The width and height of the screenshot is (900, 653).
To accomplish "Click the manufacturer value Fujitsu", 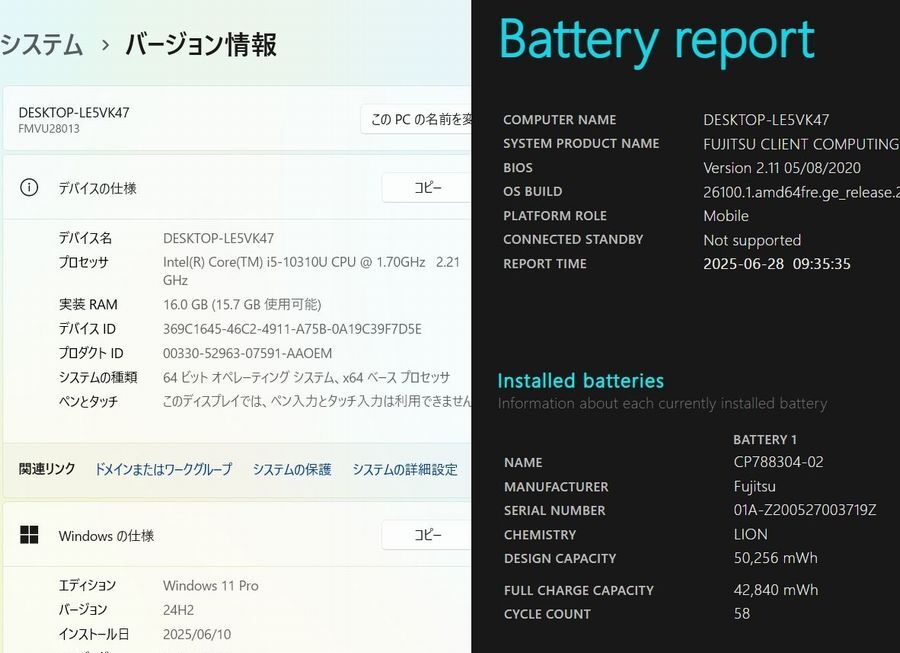I will (754, 486).
